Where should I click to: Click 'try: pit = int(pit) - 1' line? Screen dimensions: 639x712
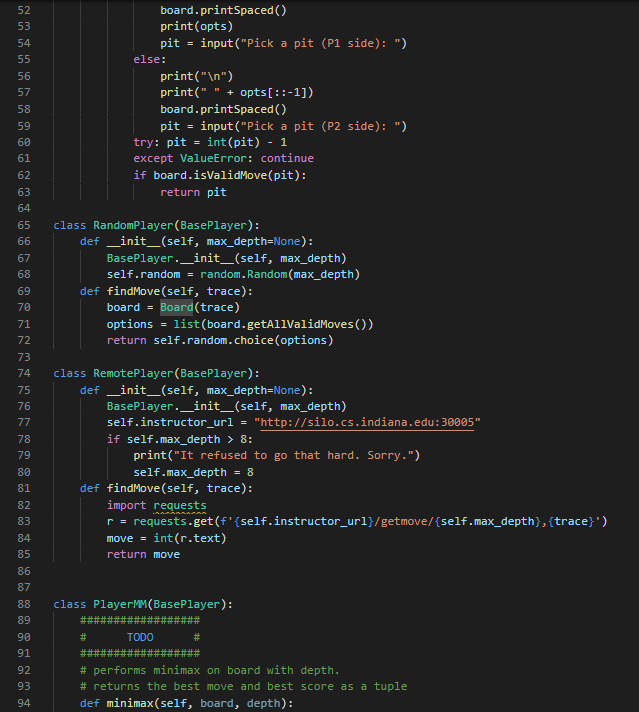pos(210,142)
